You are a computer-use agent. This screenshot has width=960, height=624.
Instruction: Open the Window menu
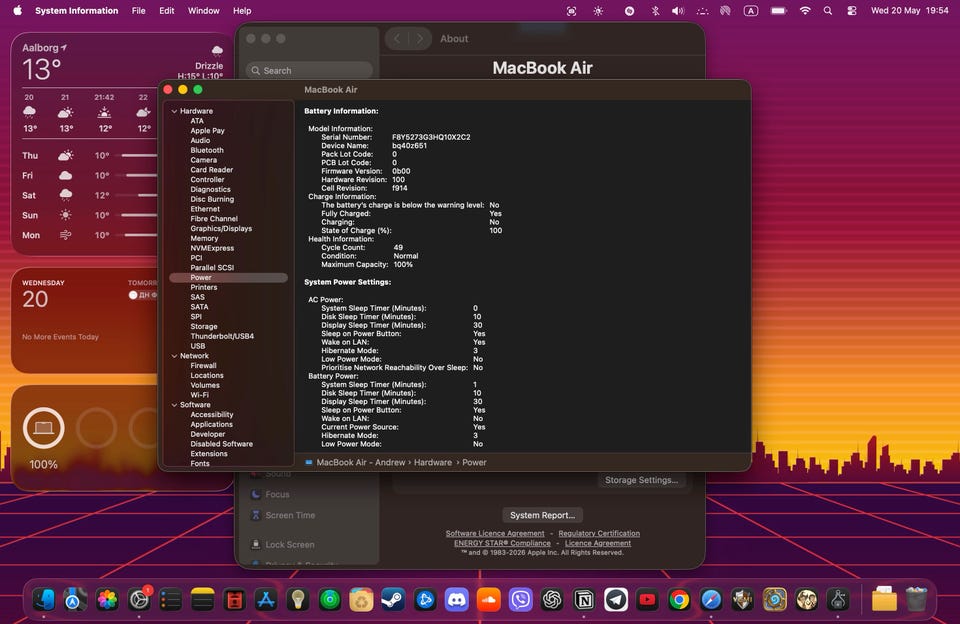(x=203, y=11)
